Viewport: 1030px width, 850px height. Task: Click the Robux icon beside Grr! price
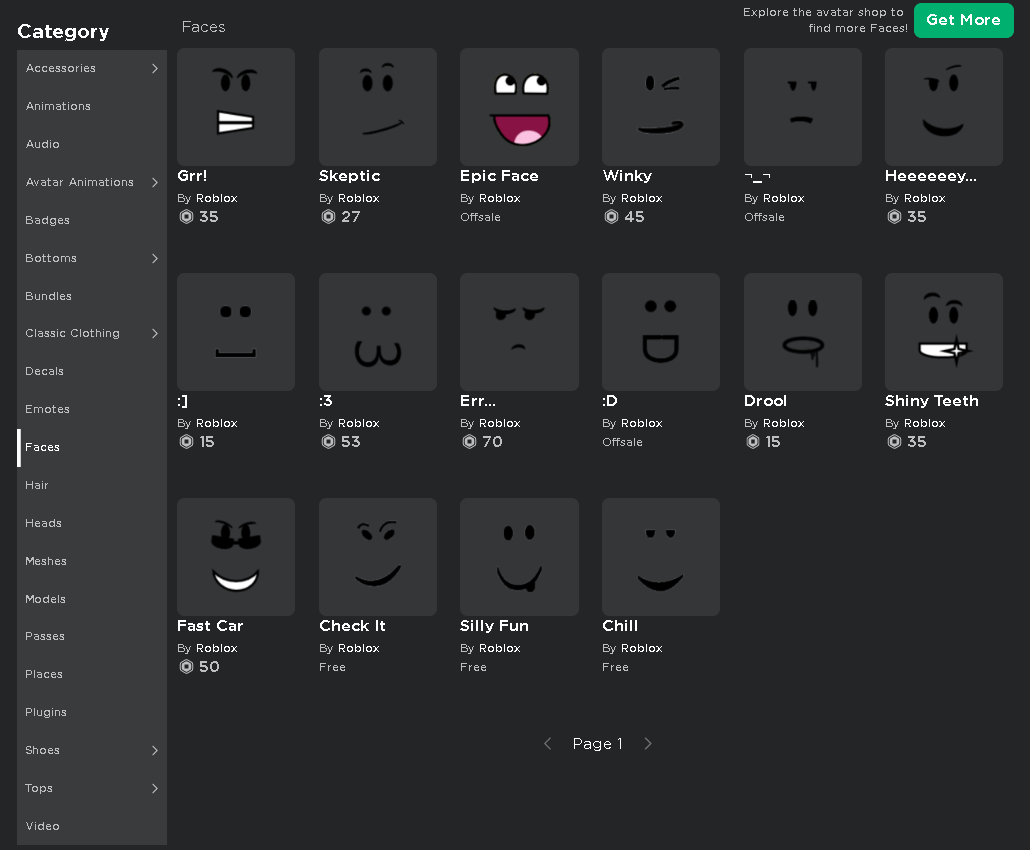[x=187, y=217]
